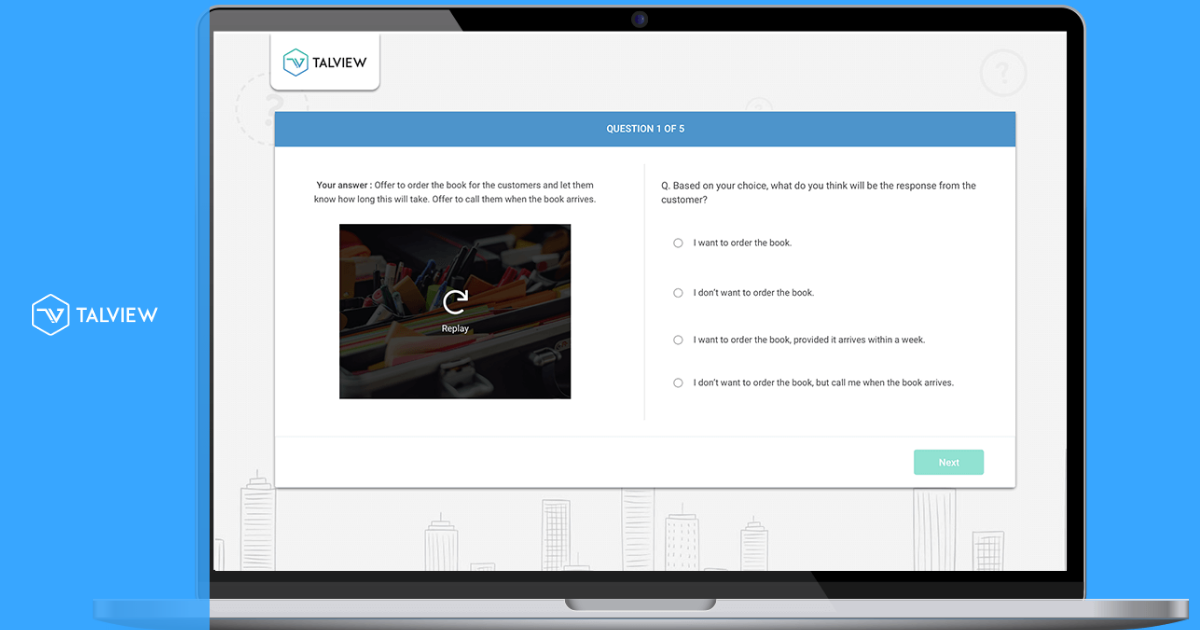Click the video thumbnail of stationery
1200x630 pixels.
click(x=455, y=311)
